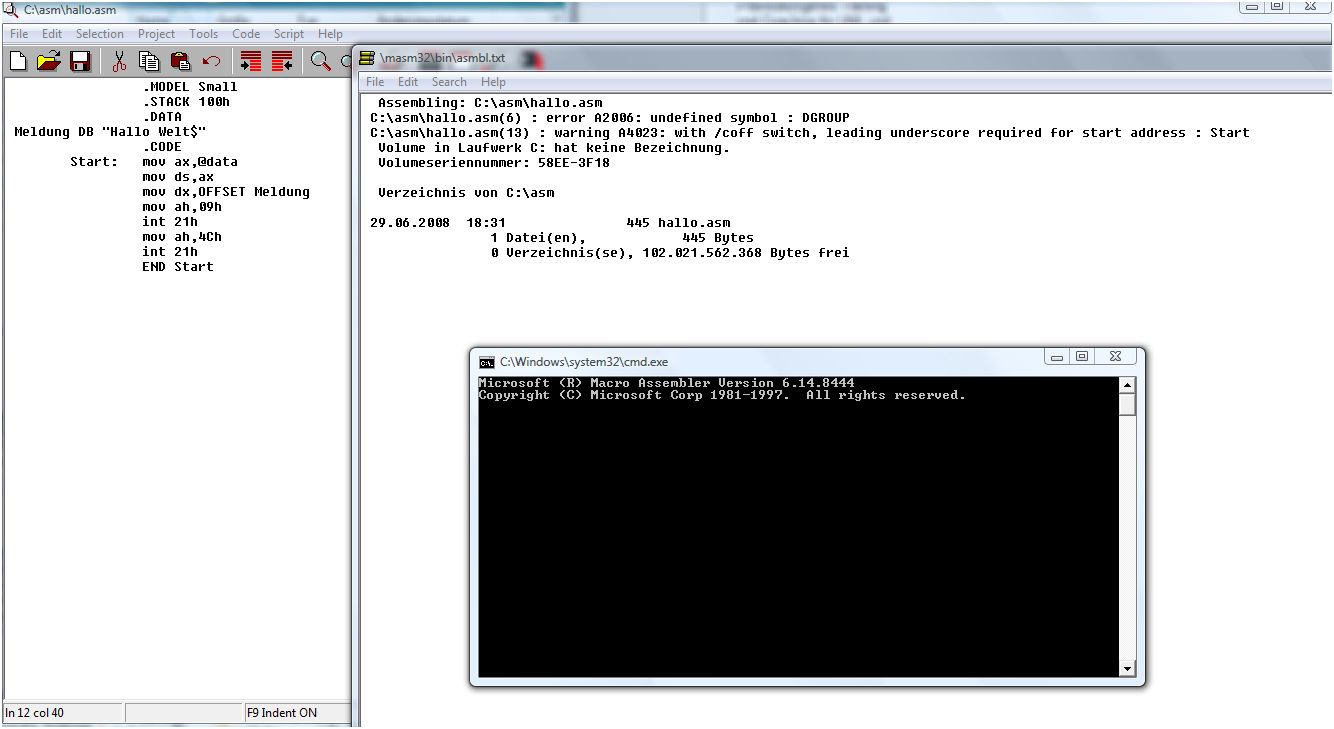Screen dimensions: 1334x729
Task: Click the 'ln 12 col 40' status field
Action: point(62,713)
